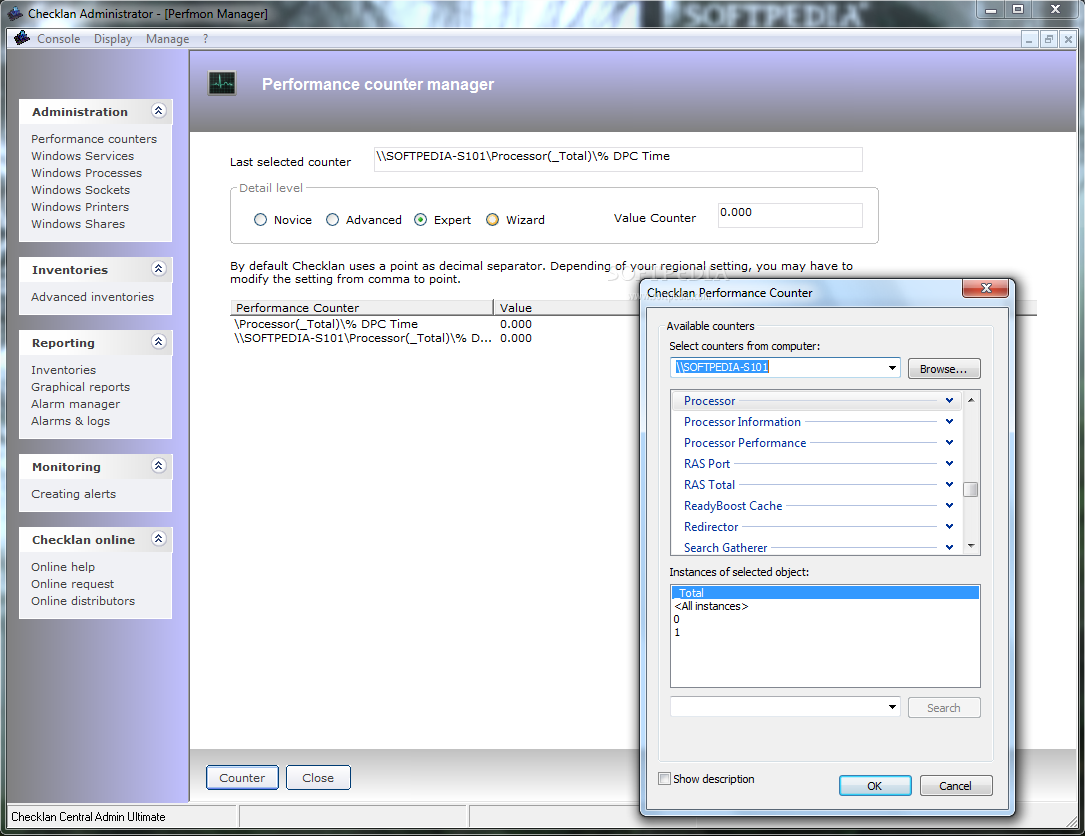Image resolution: width=1085 pixels, height=836 pixels.
Task: Open Online help link
Action: pyautogui.click(x=63, y=567)
